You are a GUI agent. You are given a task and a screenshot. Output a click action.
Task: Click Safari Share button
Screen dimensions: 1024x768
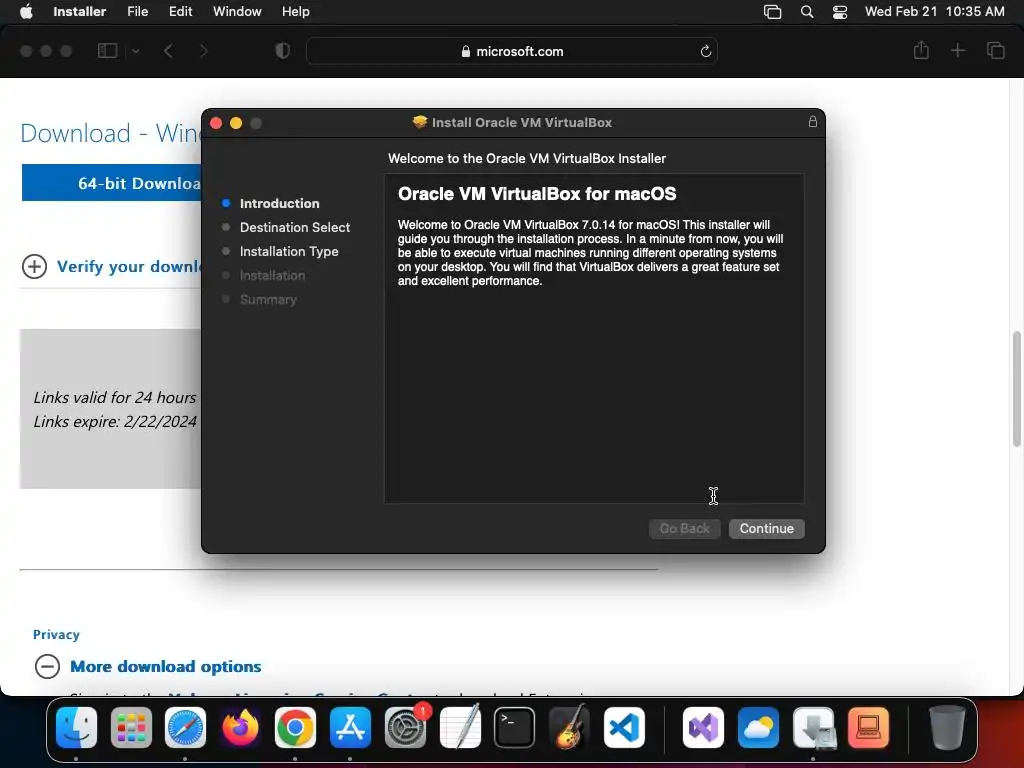coord(921,50)
